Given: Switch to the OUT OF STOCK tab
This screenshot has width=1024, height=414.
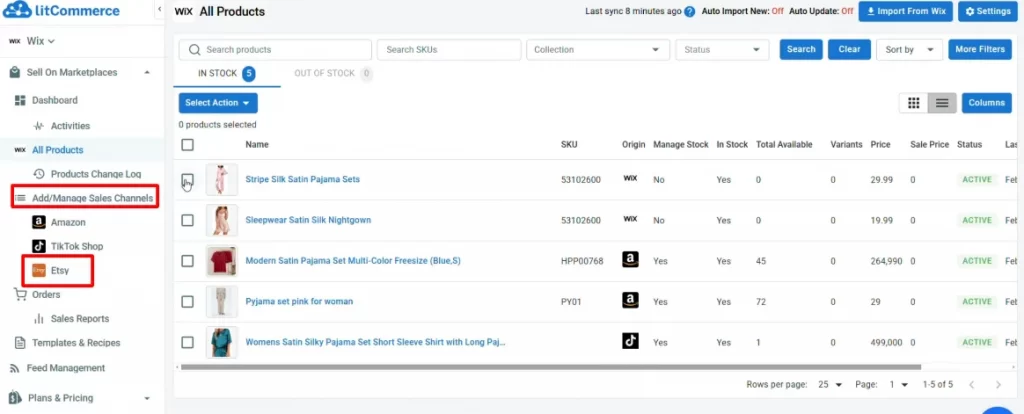Looking at the screenshot, I should point(333,74).
